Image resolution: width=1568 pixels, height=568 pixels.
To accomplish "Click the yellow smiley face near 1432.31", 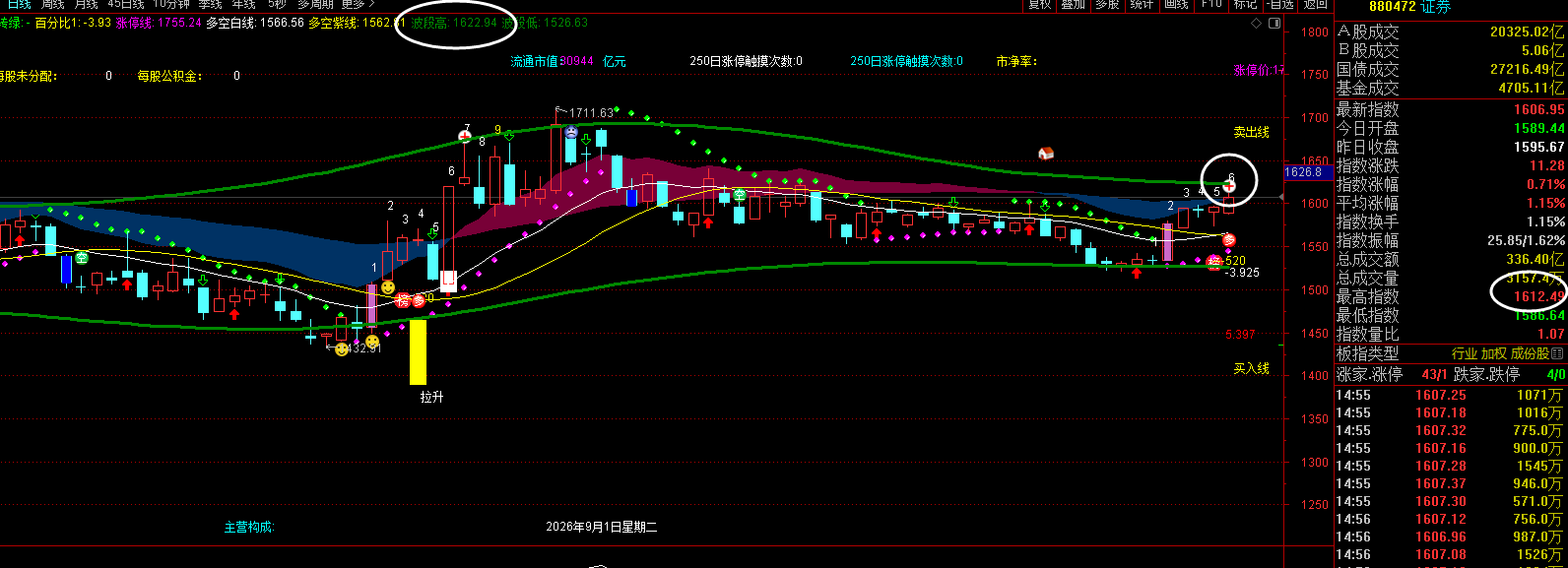I will click(x=342, y=348).
